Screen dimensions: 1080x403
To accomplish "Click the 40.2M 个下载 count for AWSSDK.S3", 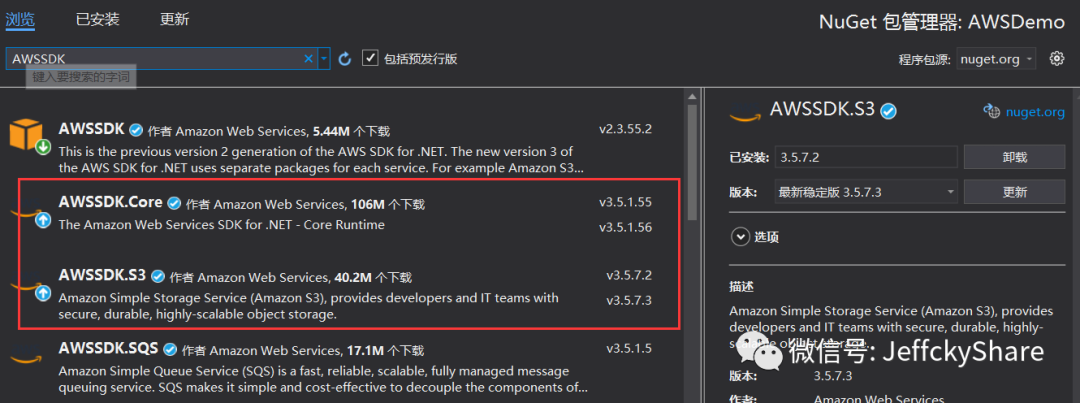I will click(x=373, y=278).
